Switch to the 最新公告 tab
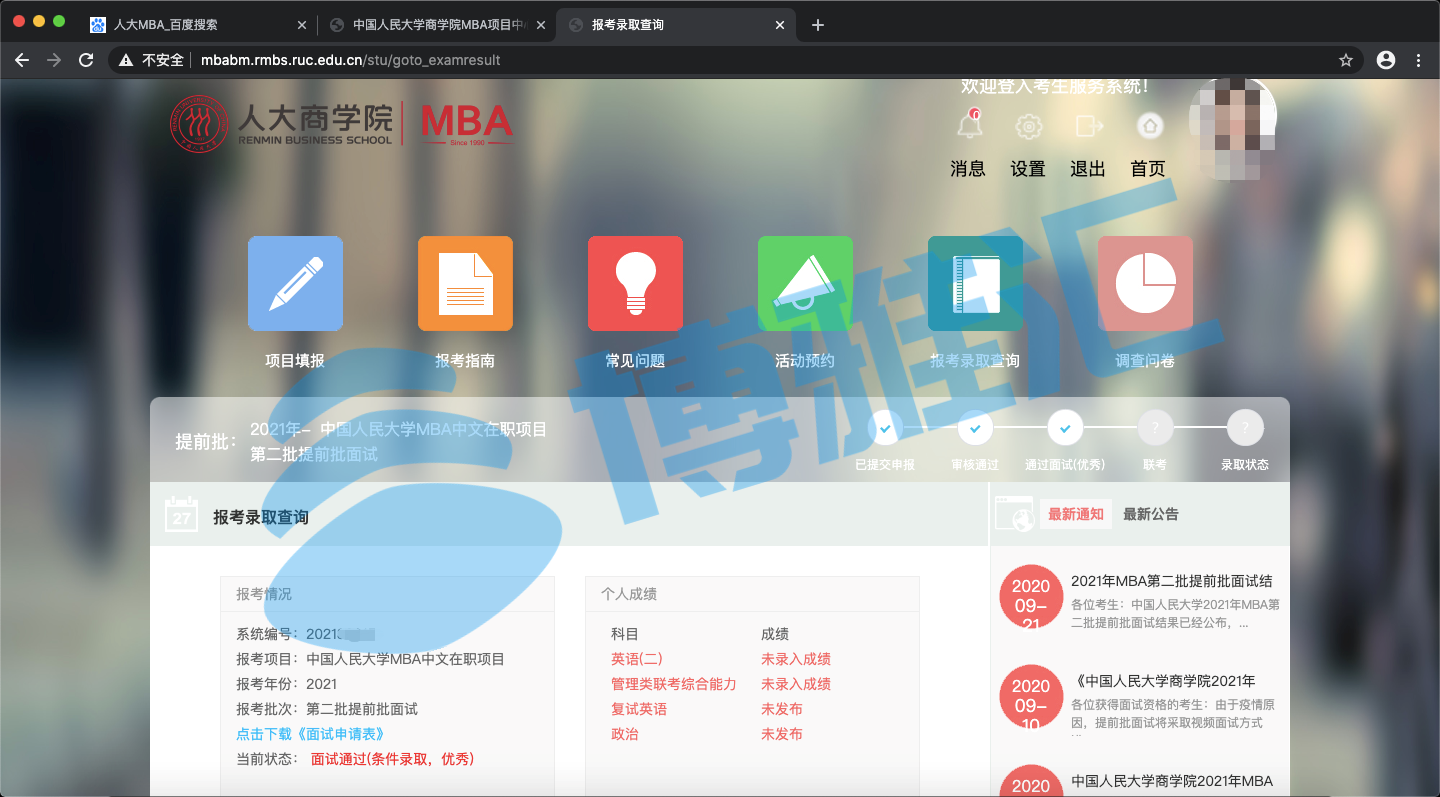 1151,514
